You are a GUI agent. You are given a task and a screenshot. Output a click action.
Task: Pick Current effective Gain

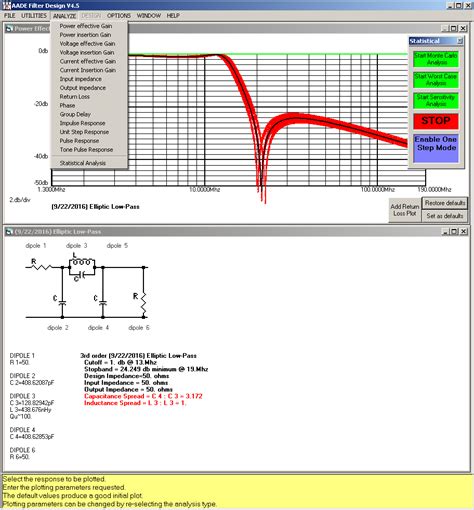point(88,61)
